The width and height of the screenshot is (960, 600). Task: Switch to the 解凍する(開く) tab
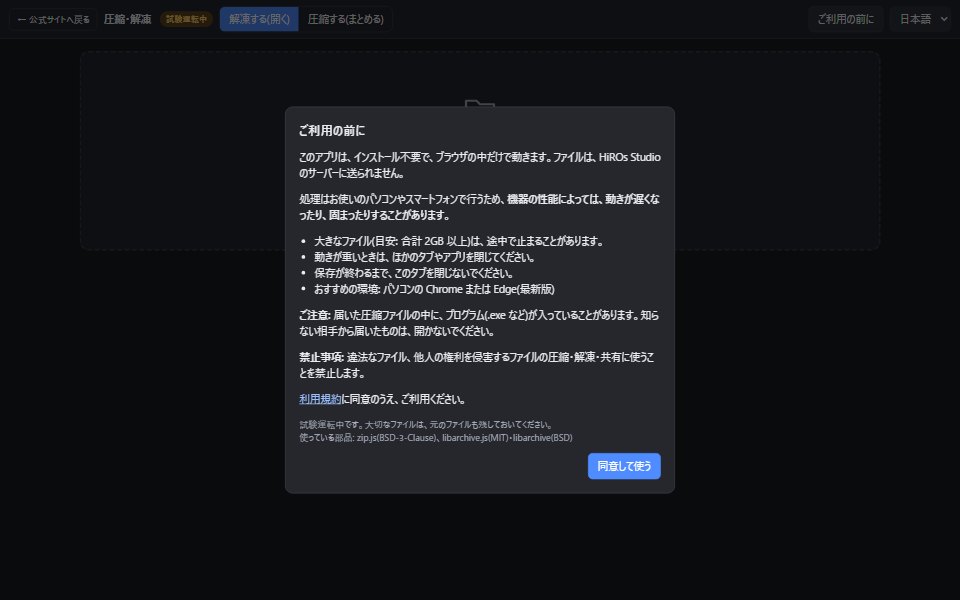coord(259,19)
